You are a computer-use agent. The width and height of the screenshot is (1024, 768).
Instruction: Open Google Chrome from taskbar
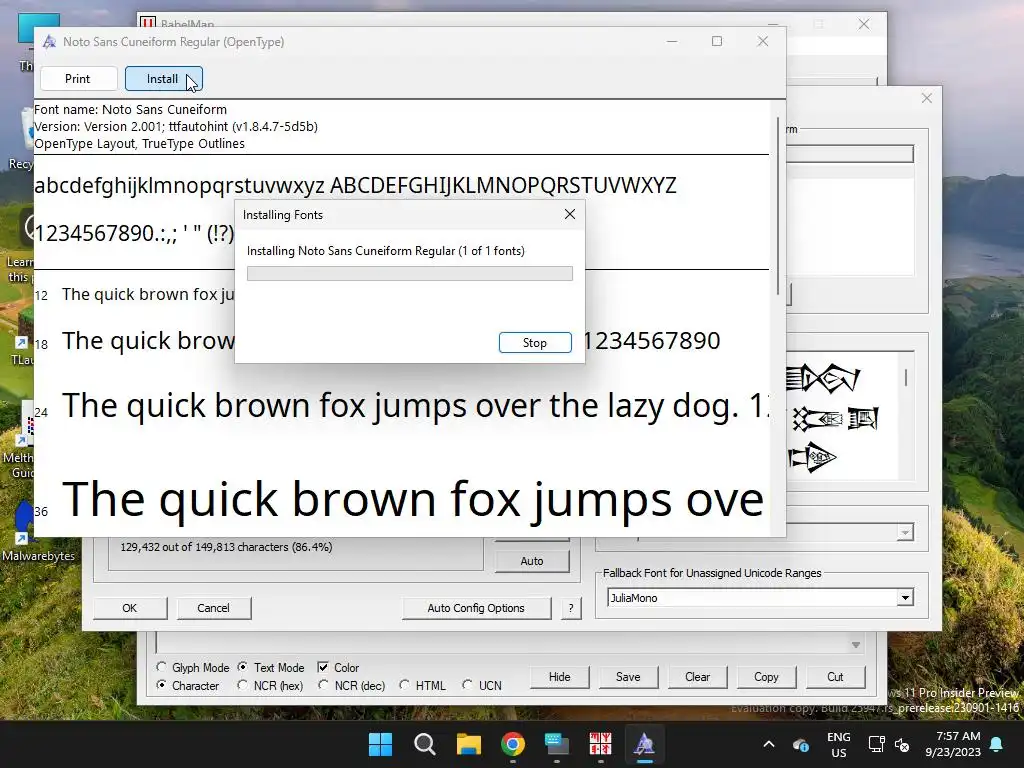[x=513, y=744]
